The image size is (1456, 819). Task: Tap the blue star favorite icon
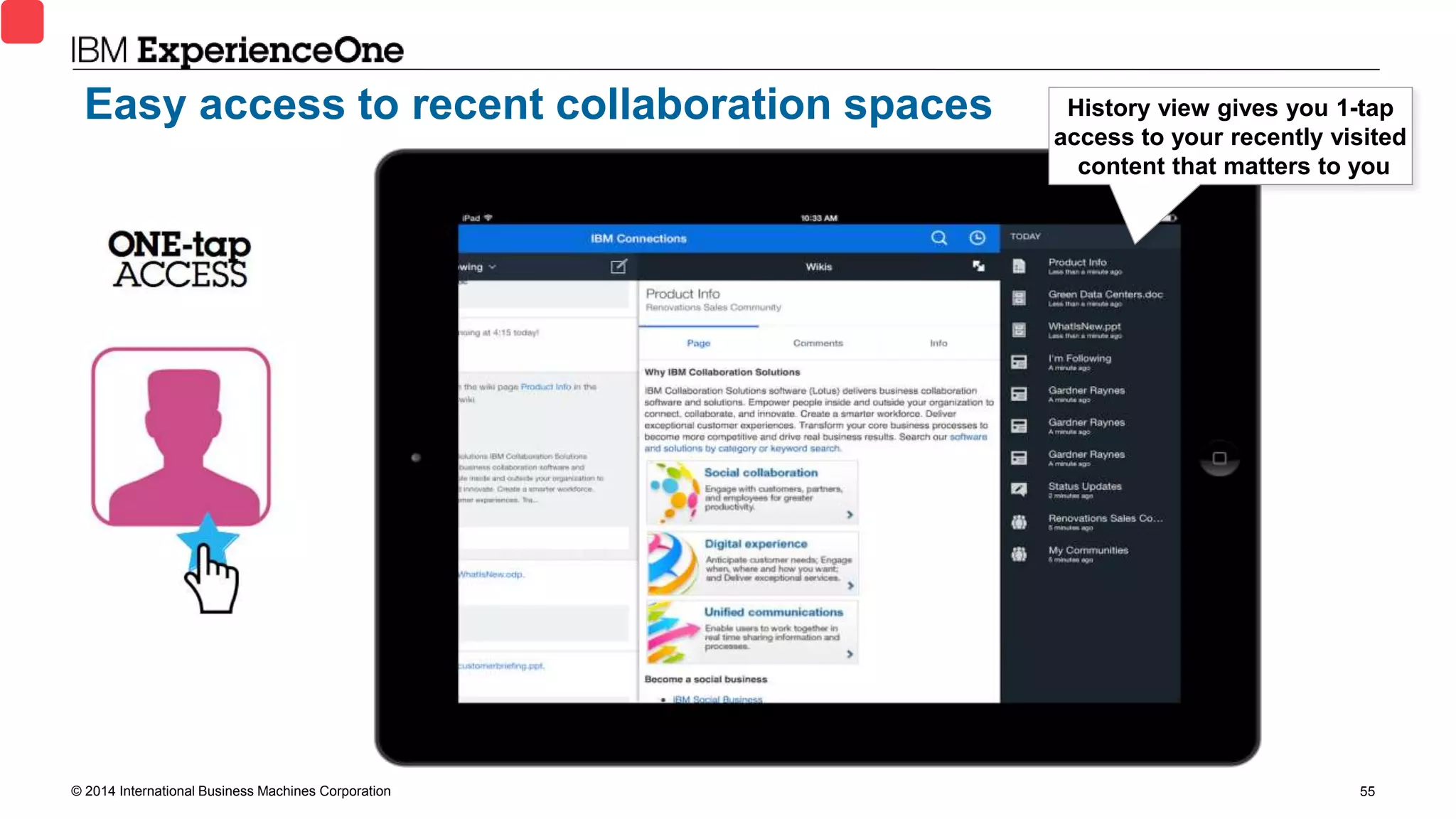coord(208,539)
